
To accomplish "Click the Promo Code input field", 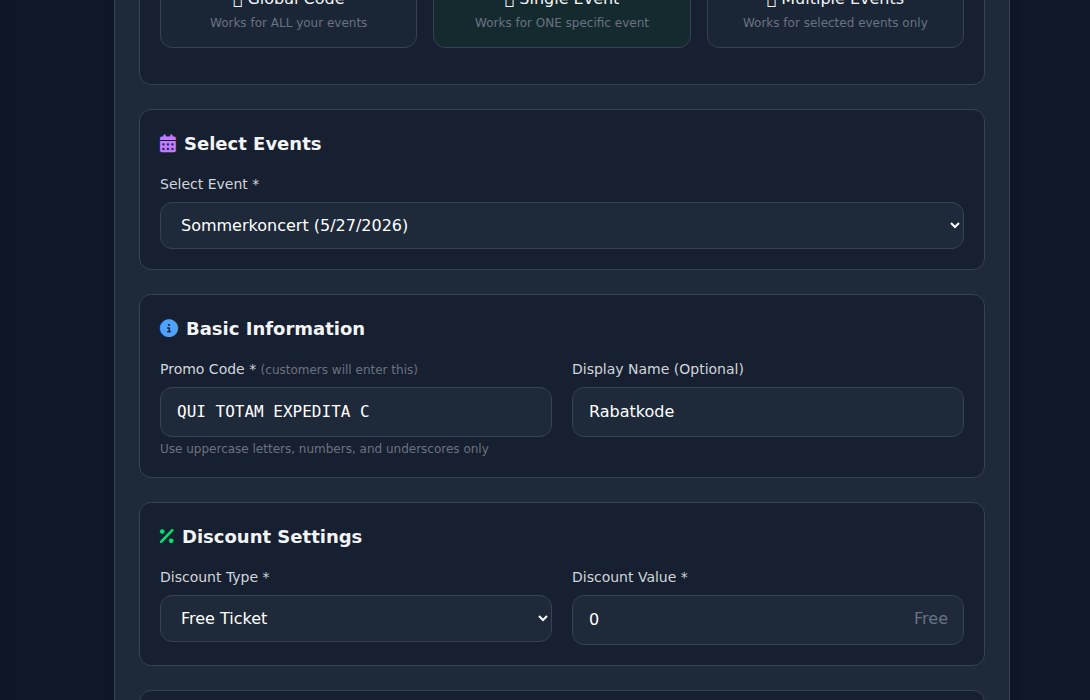I will (356, 412).
